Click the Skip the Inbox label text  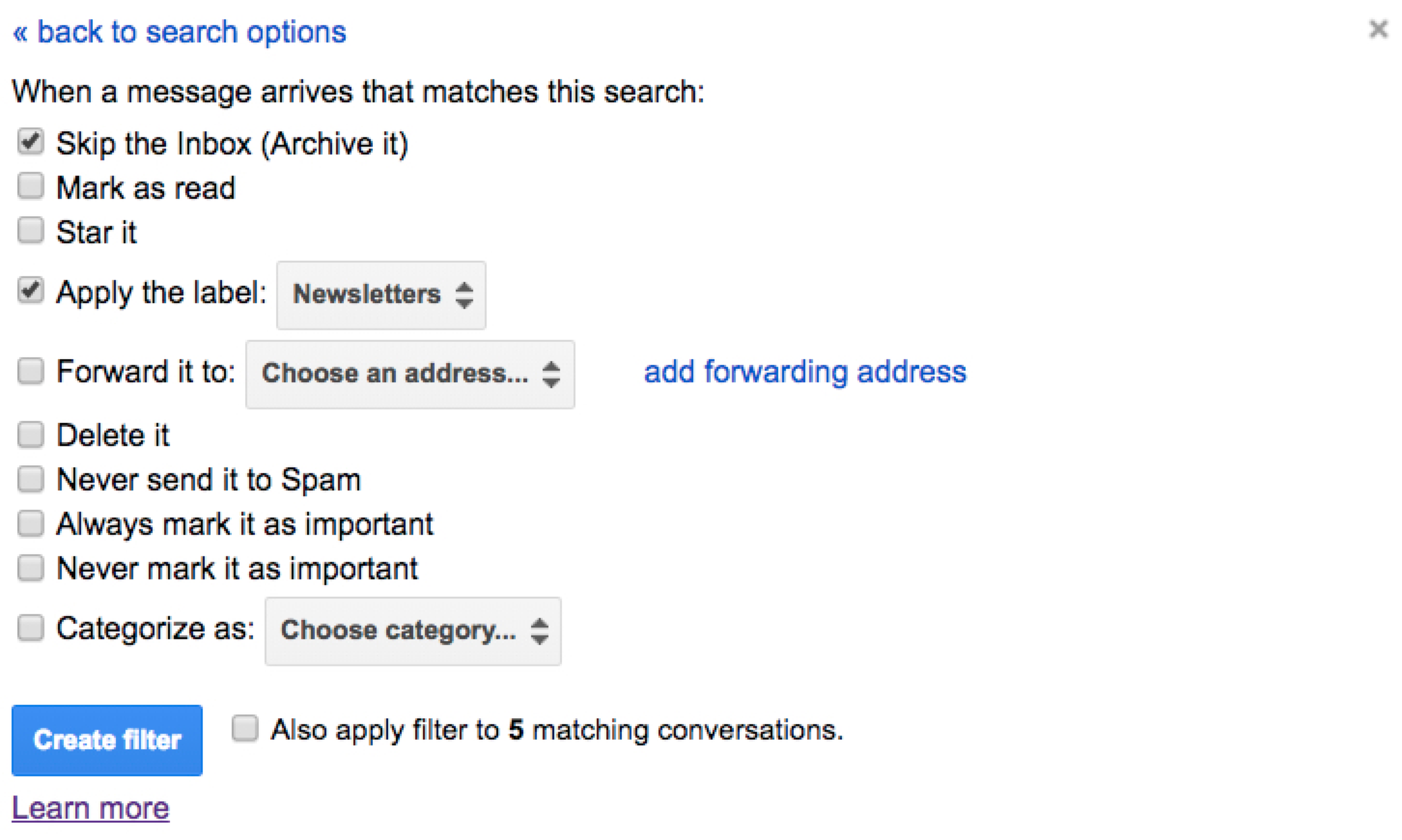(x=232, y=144)
